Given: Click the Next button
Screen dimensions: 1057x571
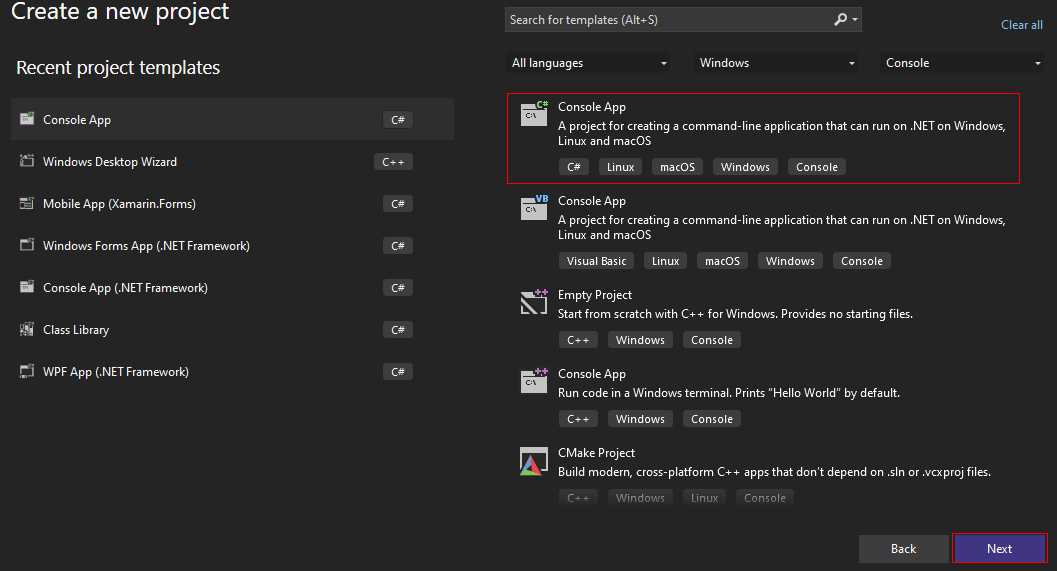Looking at the screenshot, I should pyautogui.click(x=1000, y=549).
